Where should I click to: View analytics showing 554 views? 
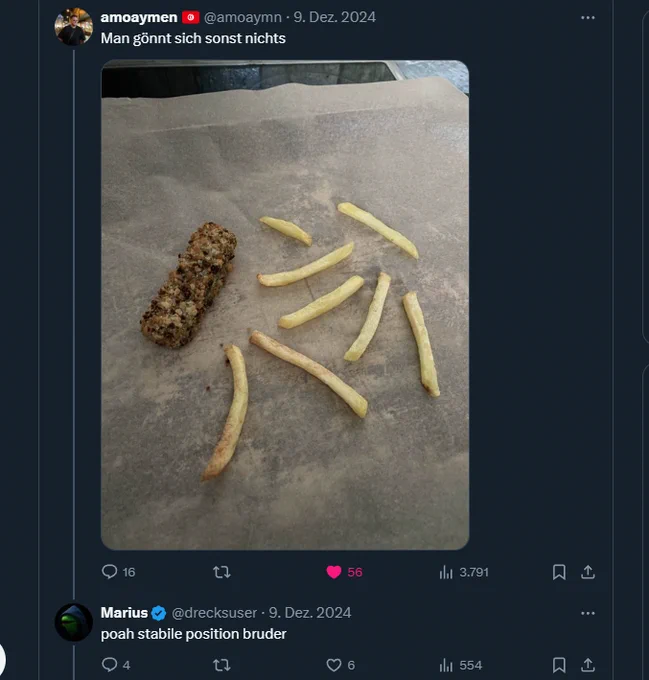click(x=460, y=665)
